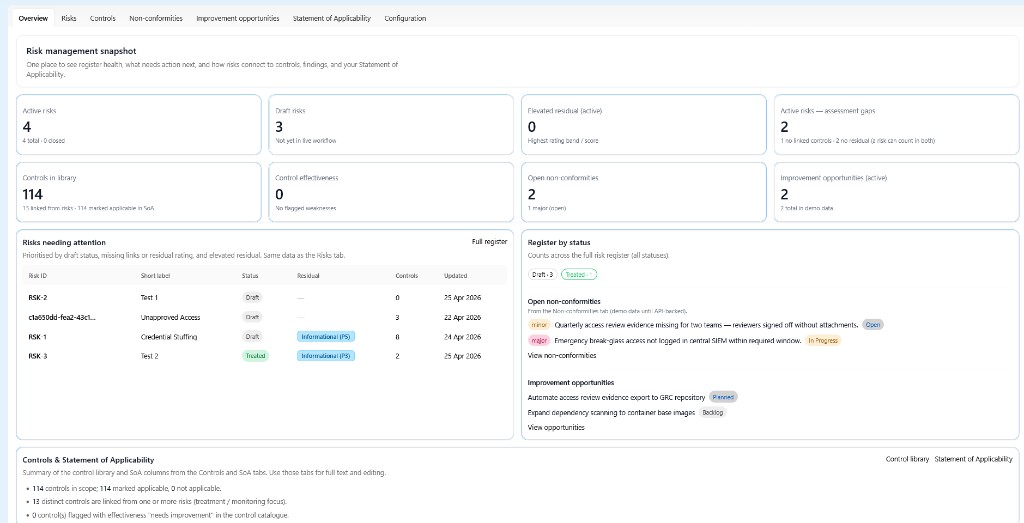Open the Improvement opportunities tab
Screen dimensions: 1024x523
(238, 18)
